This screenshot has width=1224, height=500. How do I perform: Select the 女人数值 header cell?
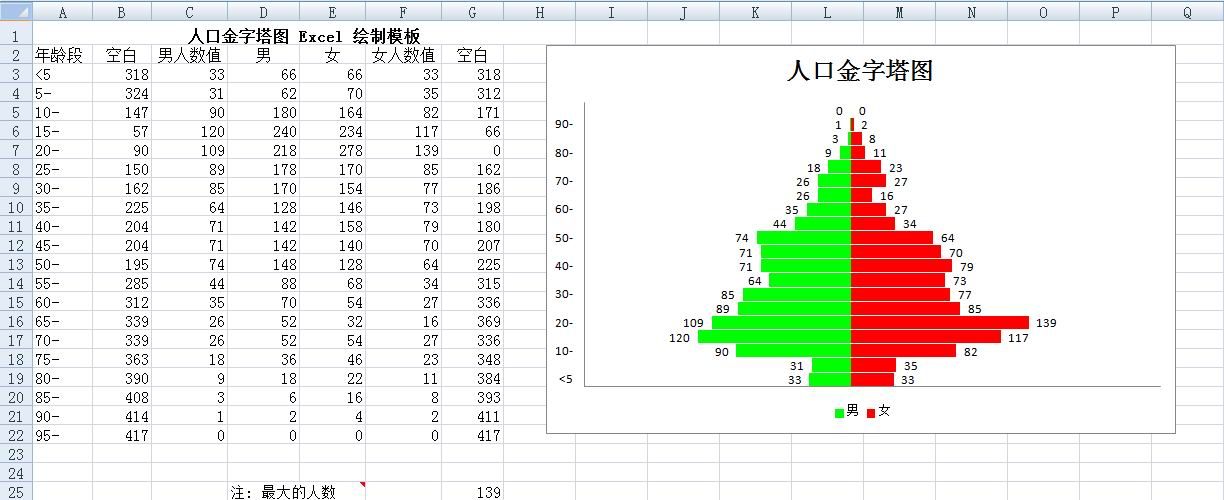(403, 55)
